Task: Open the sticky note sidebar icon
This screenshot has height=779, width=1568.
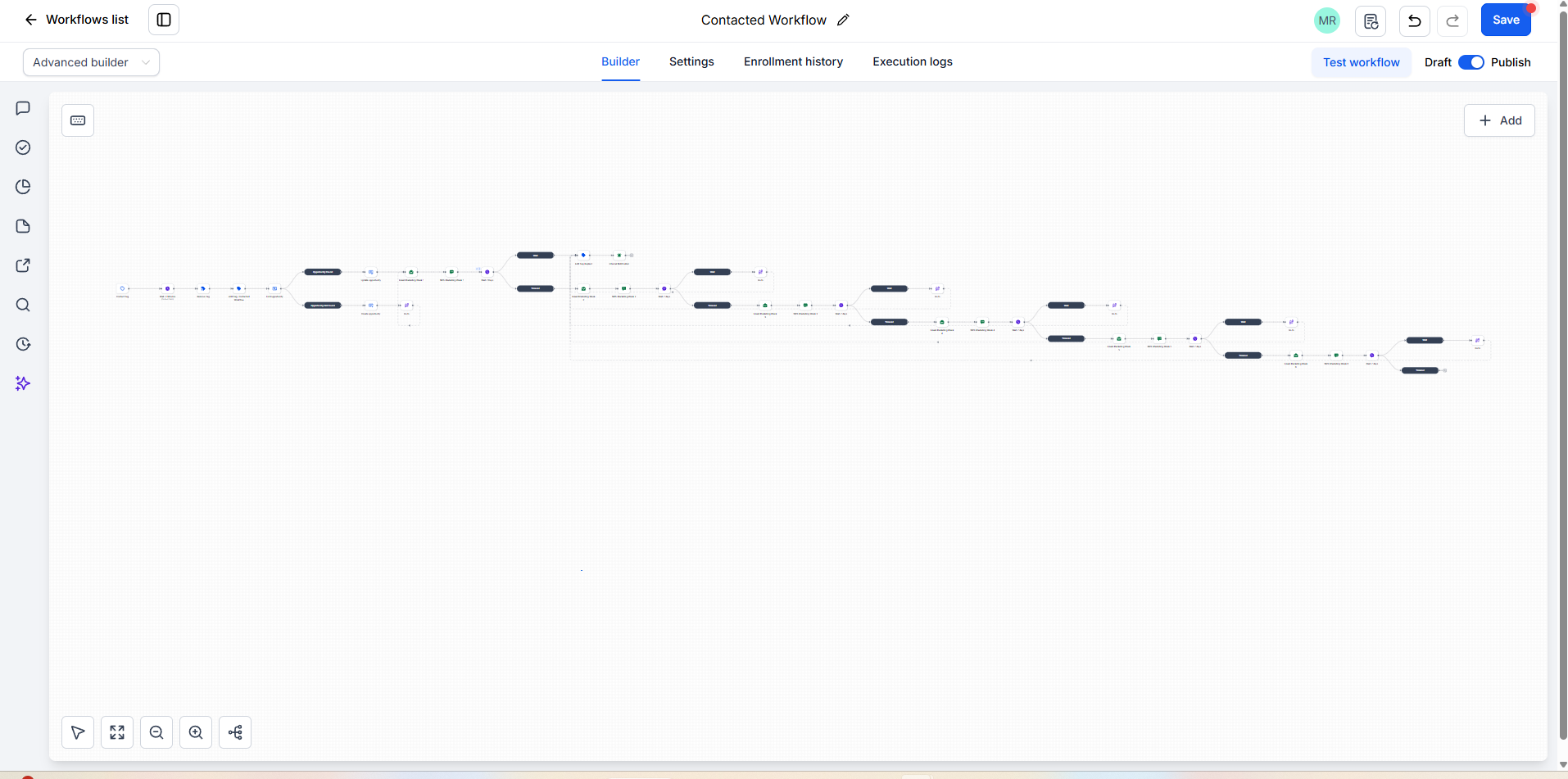Action: 23,226
